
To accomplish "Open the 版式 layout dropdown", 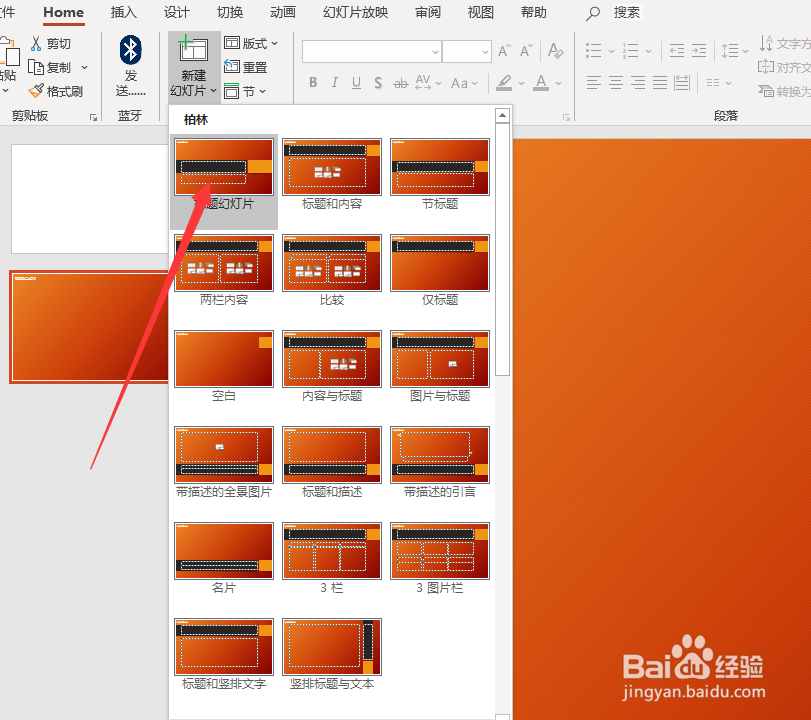I will [252, 44].
